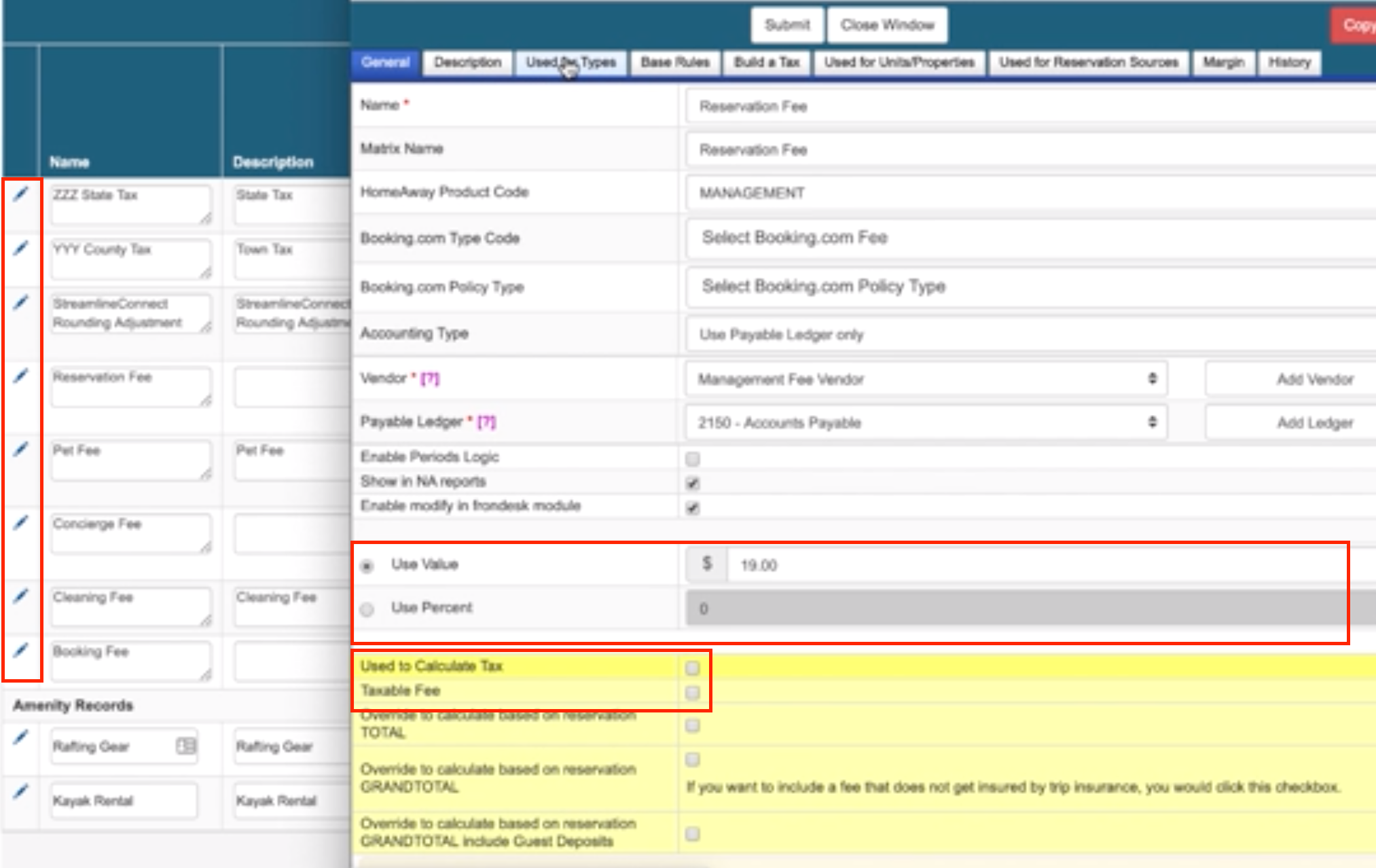Click edit pencil beside YYY County Tax
Screen dimensions: 1376x868
point(21,249)
